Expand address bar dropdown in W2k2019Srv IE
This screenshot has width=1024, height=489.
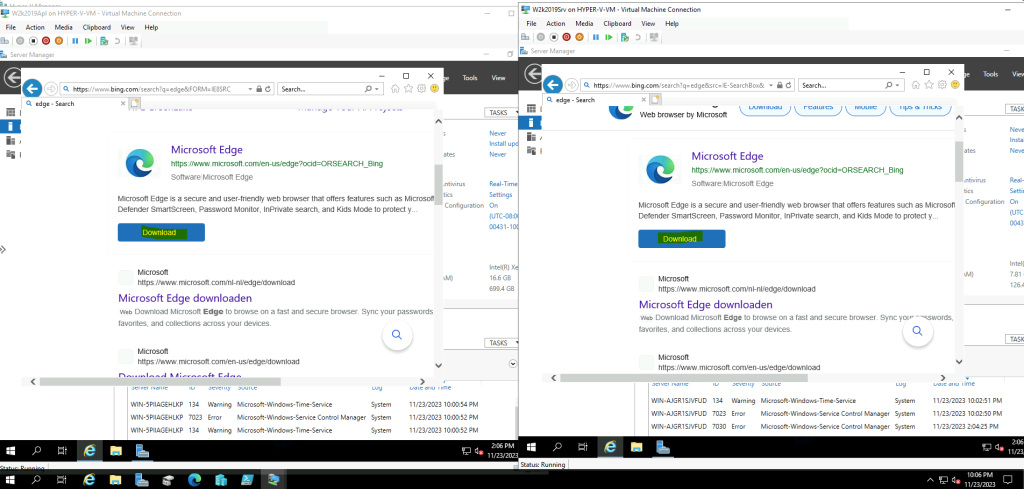[x=771, y=86]
